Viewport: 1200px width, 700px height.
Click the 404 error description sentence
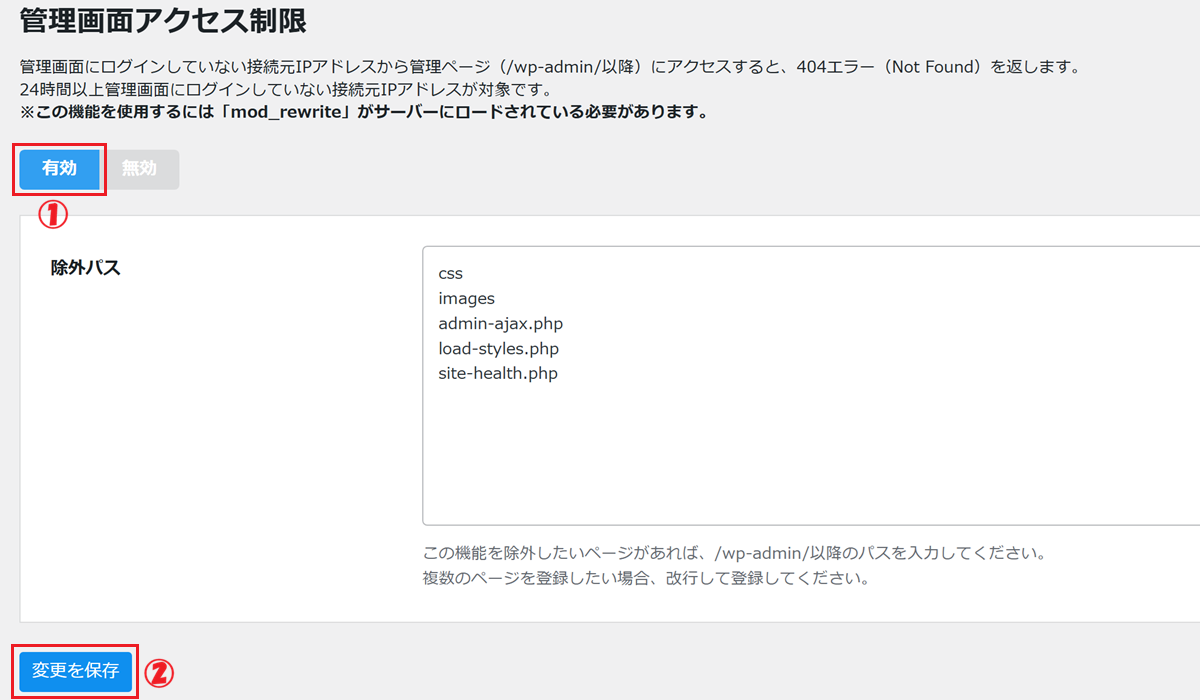(550, 67)
